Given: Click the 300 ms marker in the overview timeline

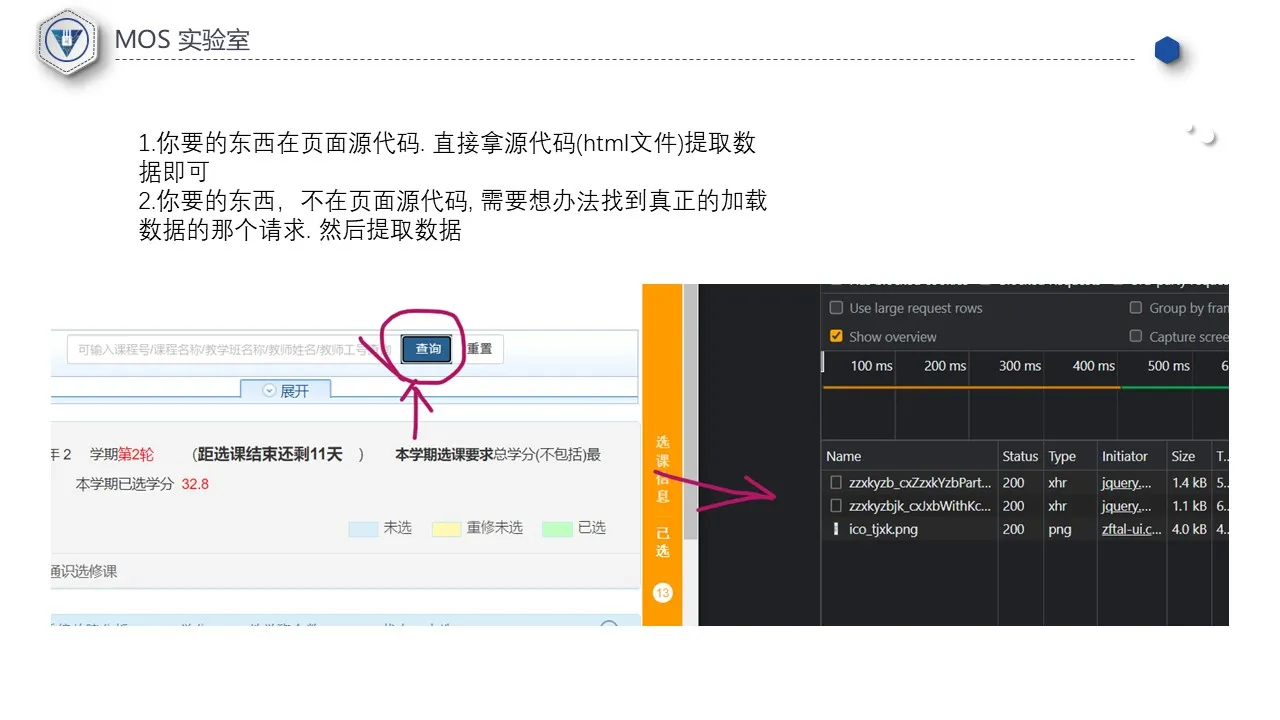Looking at the screenshot, I should coord(1020,366).
